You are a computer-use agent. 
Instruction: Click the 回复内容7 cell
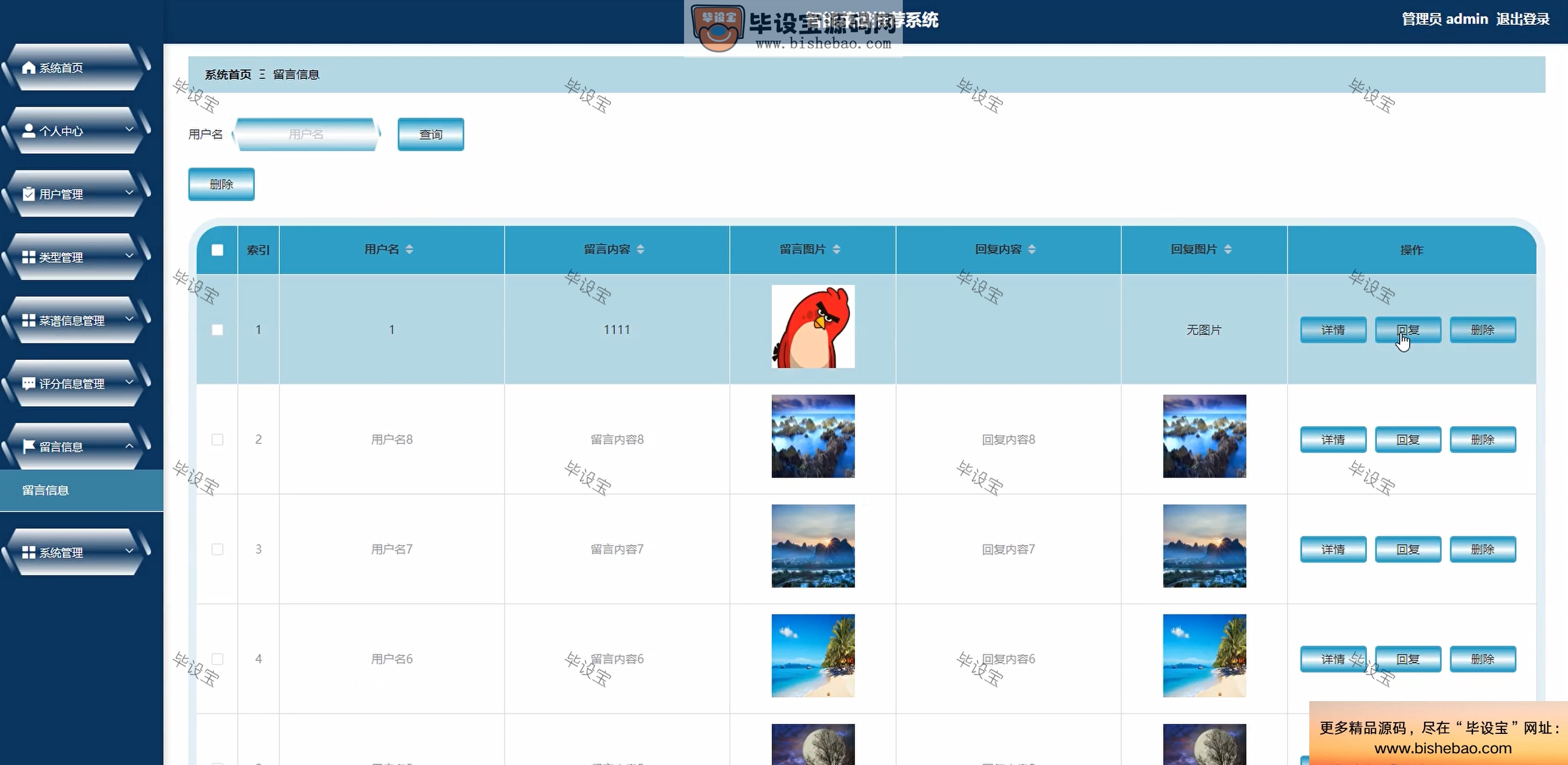point(1008,549)
